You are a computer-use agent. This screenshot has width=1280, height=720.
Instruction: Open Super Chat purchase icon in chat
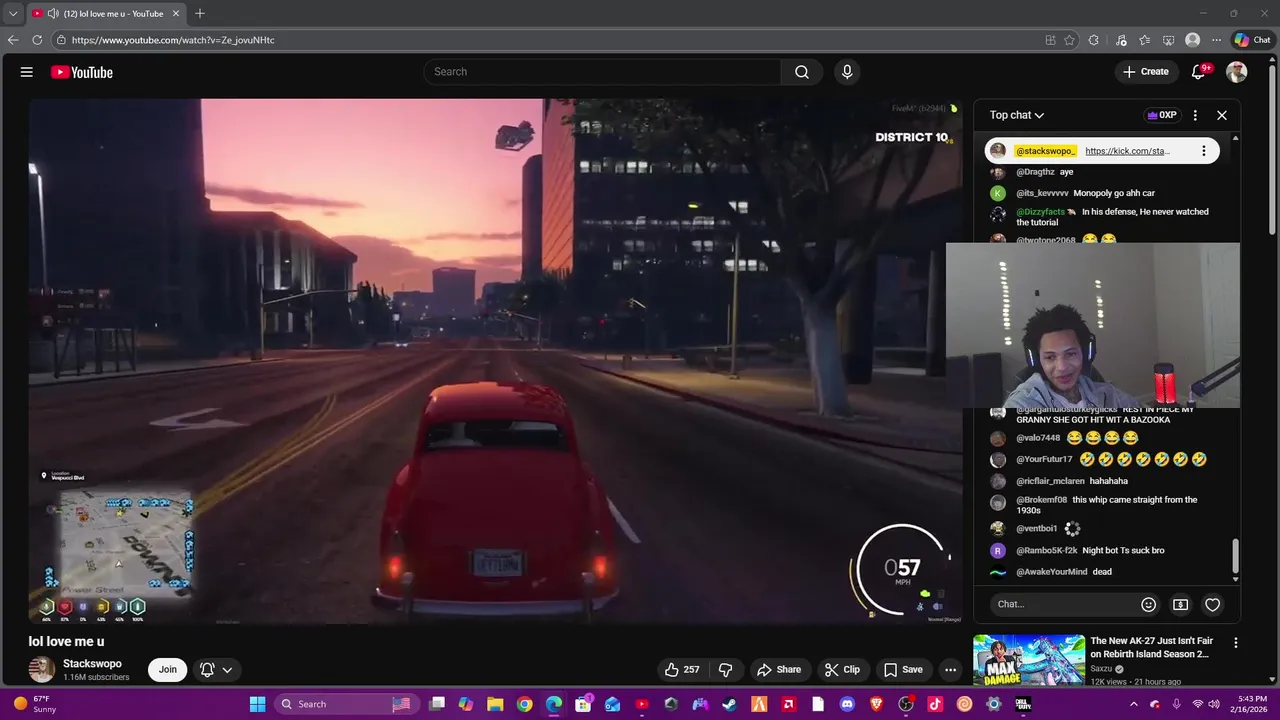tap(1180, 604)
